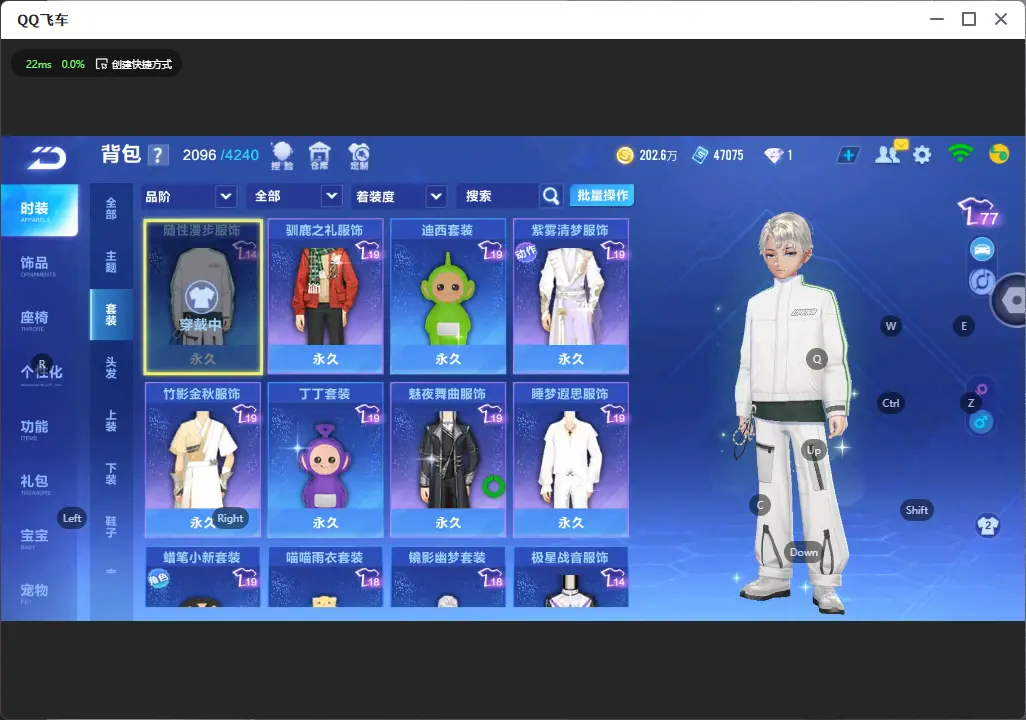
Task: Select the 上装 sub-category tab
Action: [111, 421]
